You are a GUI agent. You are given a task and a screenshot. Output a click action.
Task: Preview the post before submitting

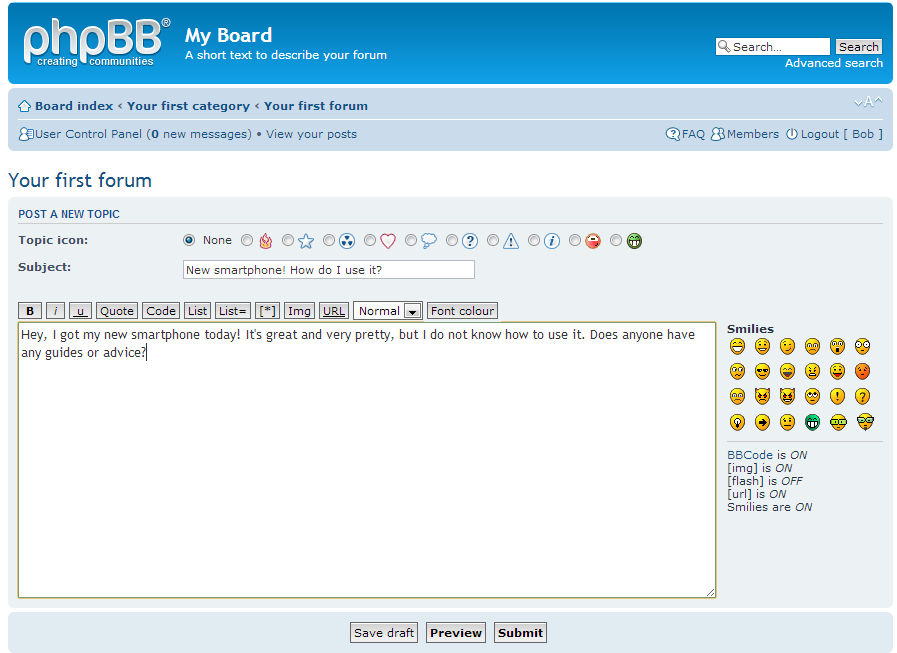click(x=455, y=632)
